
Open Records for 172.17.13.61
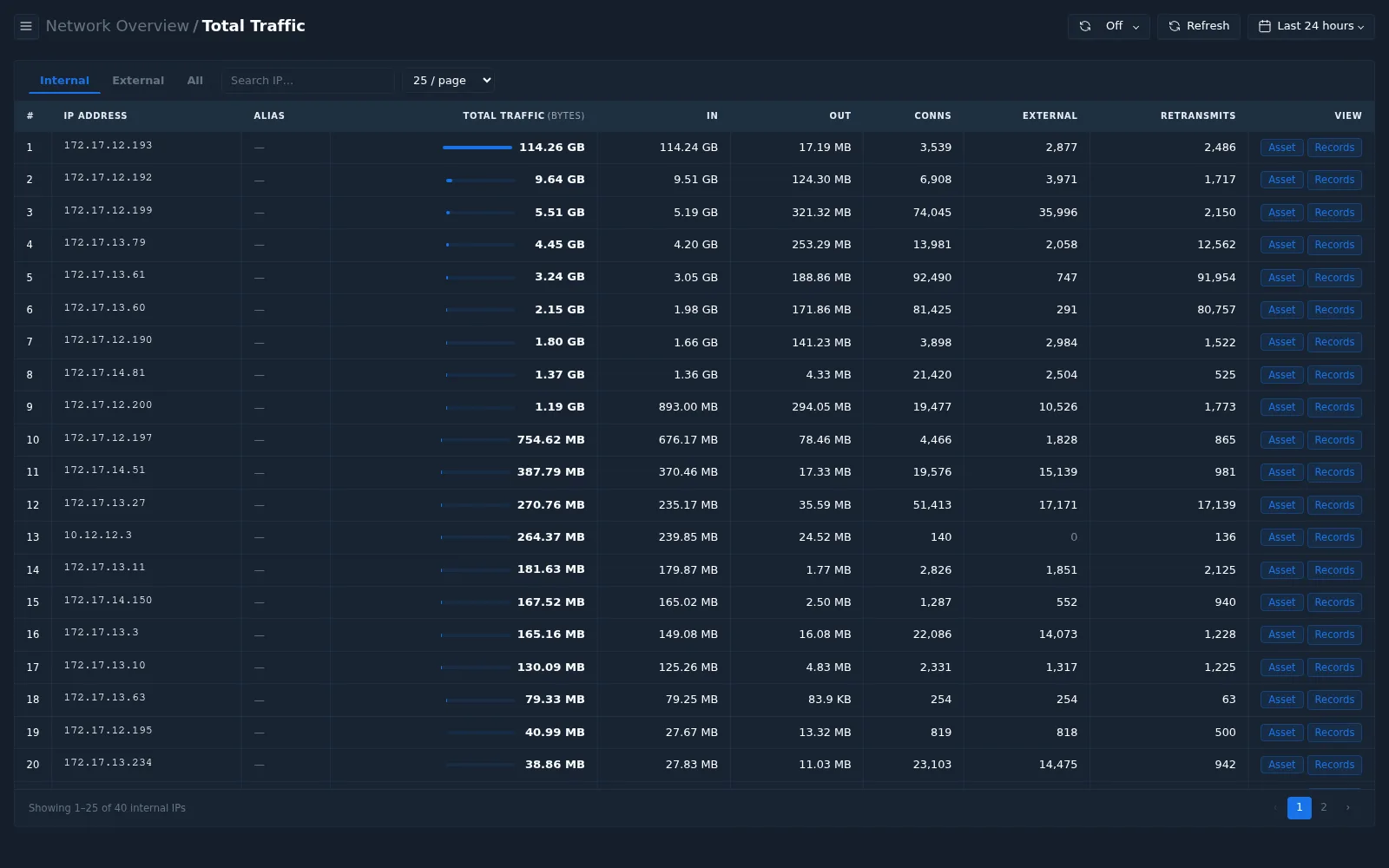pyautogui.click(x=1334, y=278)
